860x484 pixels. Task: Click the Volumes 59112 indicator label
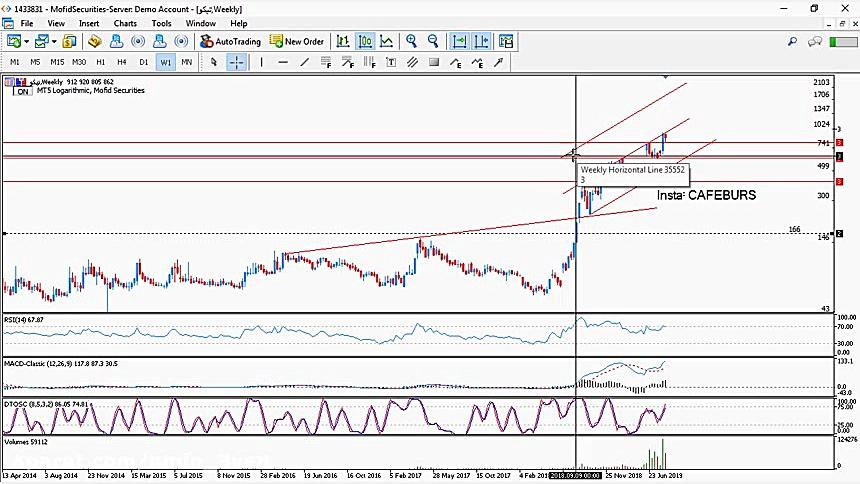tap(26, 442)
